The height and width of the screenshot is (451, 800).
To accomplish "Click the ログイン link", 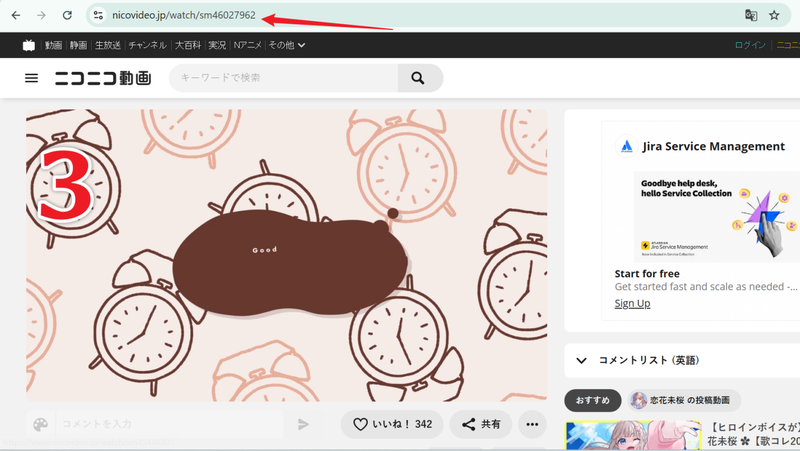I will pyautogui.click(x=750, y=45).
